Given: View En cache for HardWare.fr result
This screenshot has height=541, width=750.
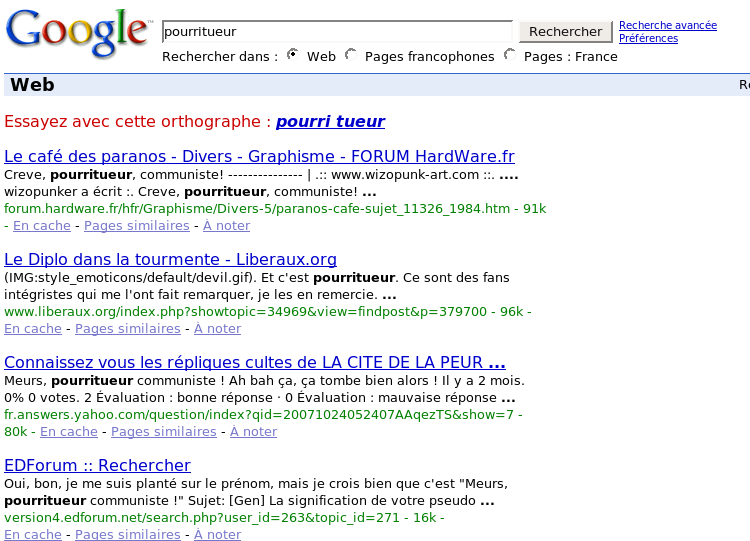Looking at the screenshot, I should pyautogui.click(x=41, y=225).
